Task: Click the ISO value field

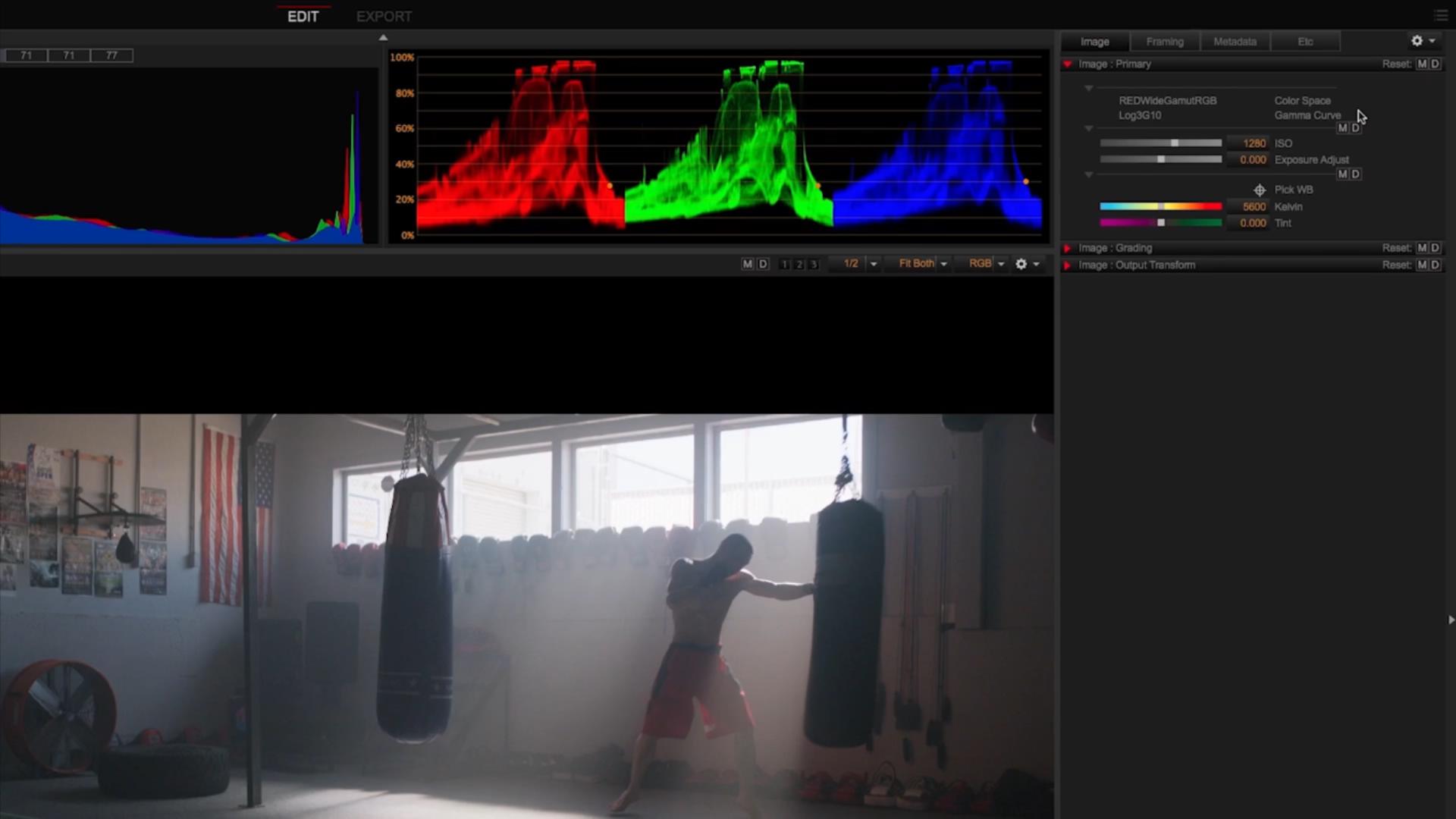Action: coord(1253,143)
